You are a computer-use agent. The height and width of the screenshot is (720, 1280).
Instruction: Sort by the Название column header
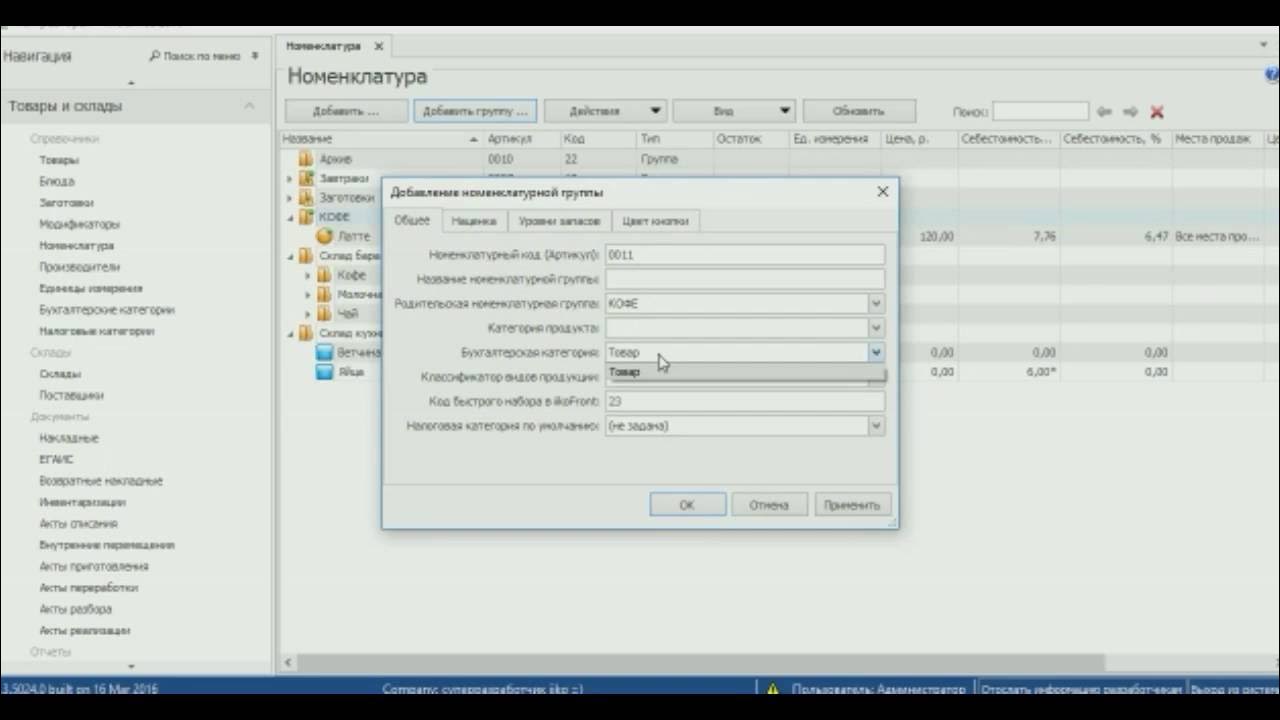(380, 139)
